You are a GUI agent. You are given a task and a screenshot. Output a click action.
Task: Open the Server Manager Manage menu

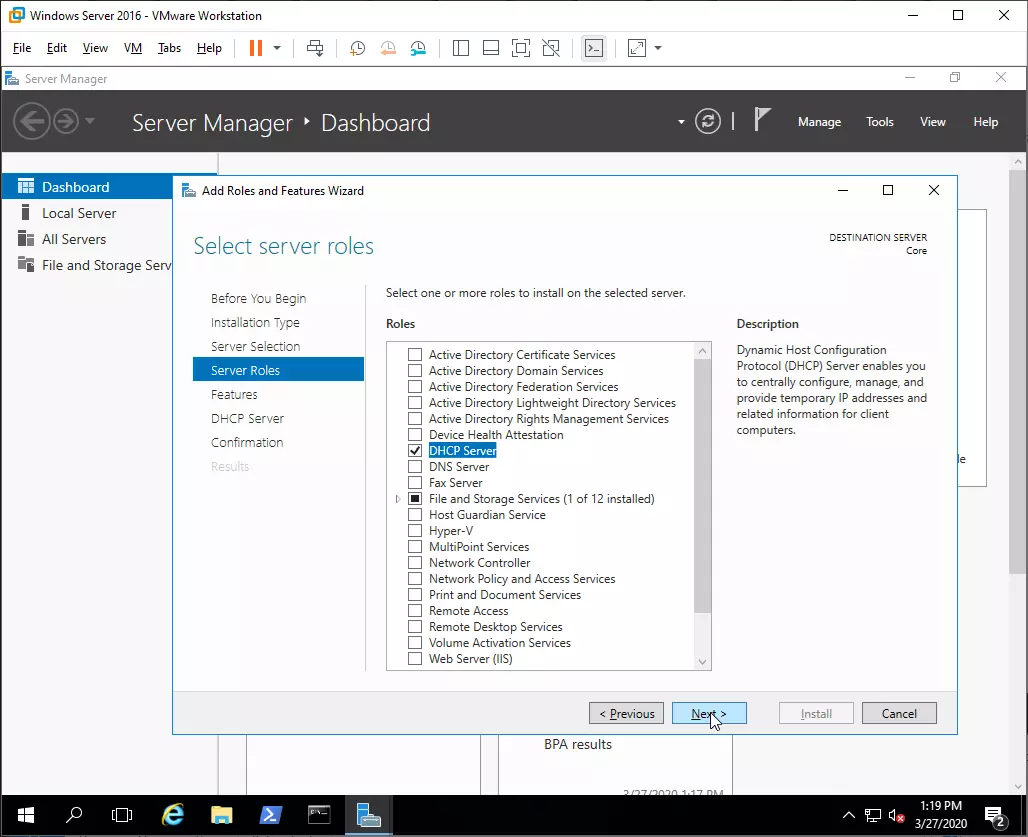pos(820,122)
